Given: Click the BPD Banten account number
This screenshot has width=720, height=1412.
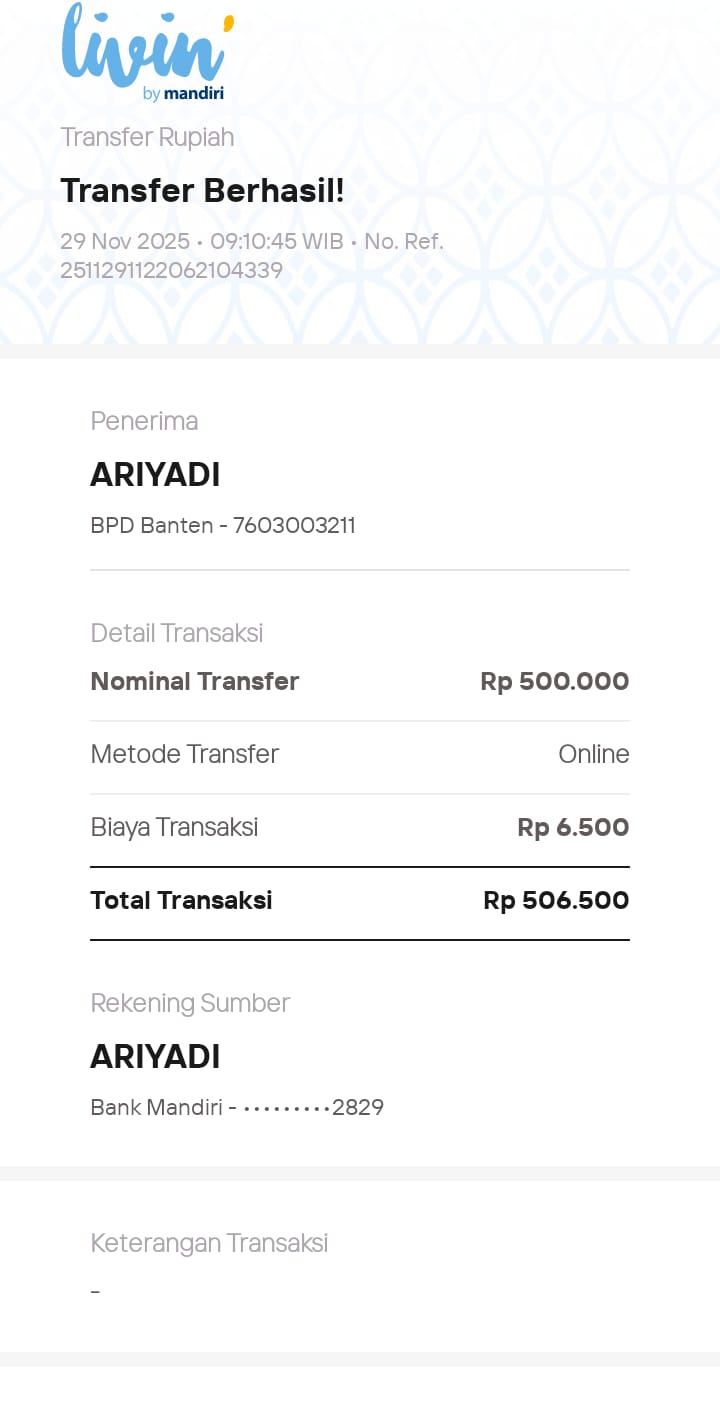Looking at the screenshot, I should click(x=223, y=525).
